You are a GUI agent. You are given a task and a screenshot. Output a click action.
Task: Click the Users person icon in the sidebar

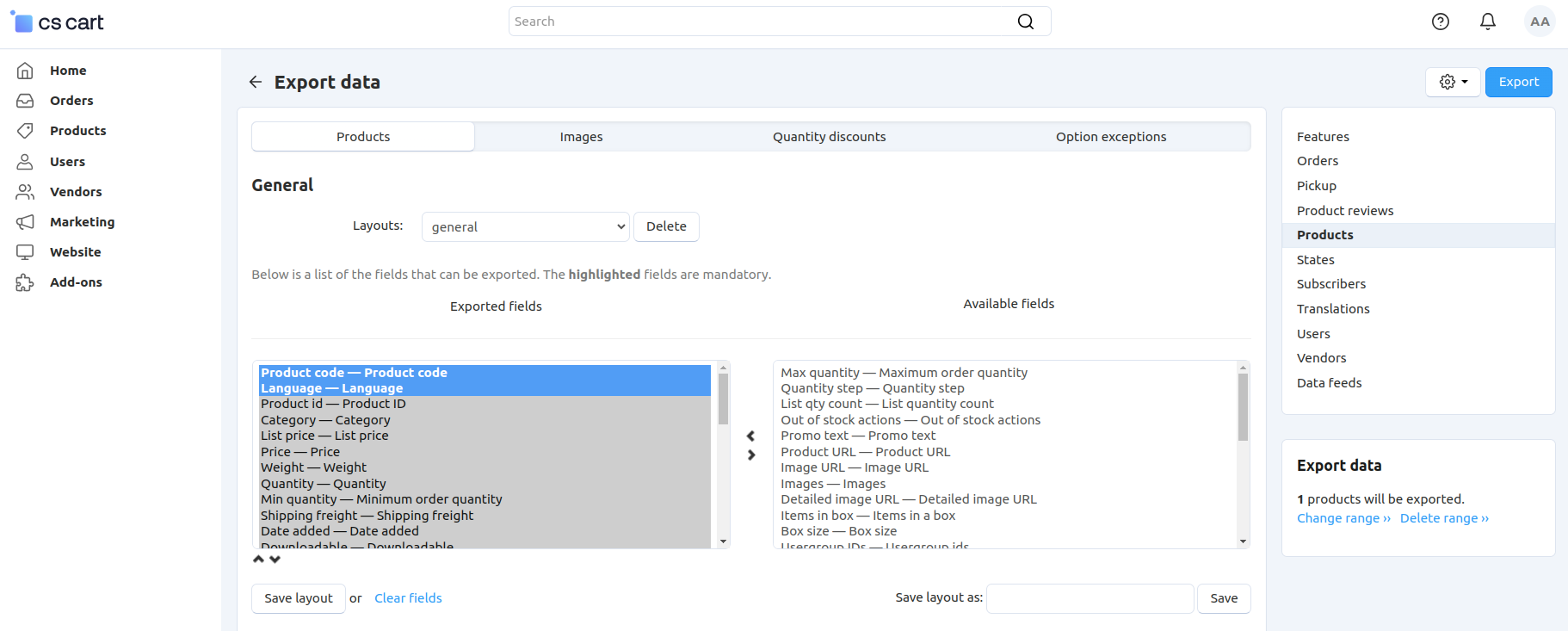pyautogui.click(x=25, y=162)
